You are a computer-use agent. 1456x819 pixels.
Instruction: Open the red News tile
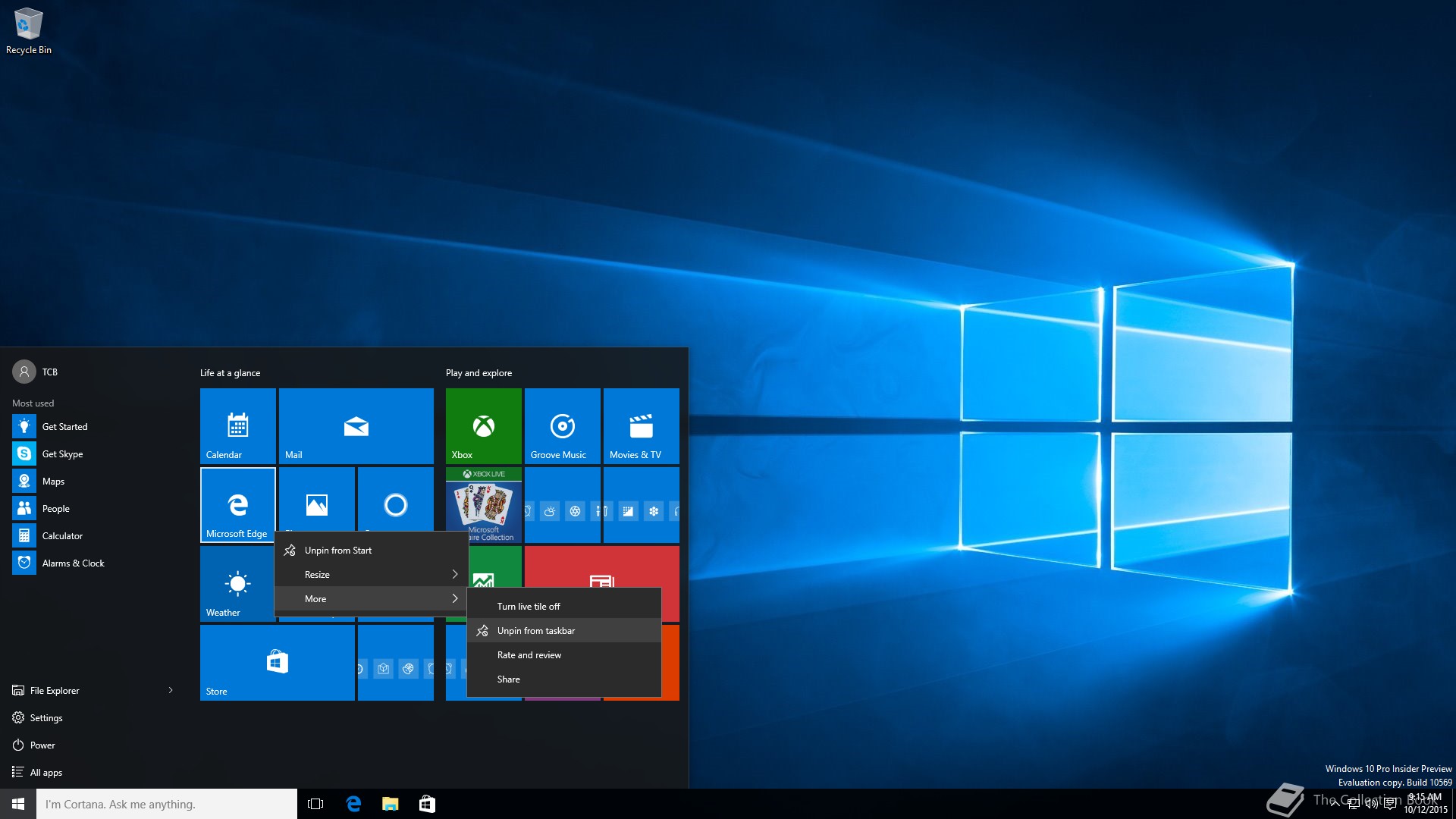[x=602, y=566]
